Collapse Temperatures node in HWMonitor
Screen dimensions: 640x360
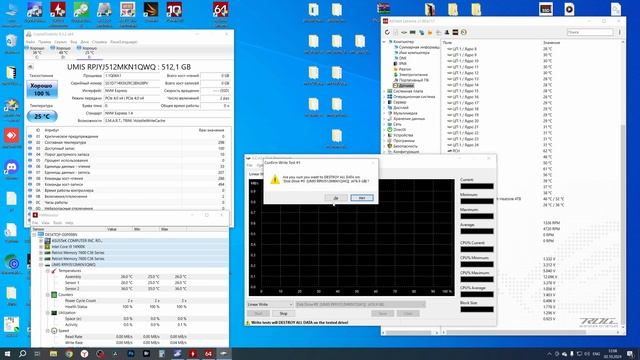coord(47,271)
